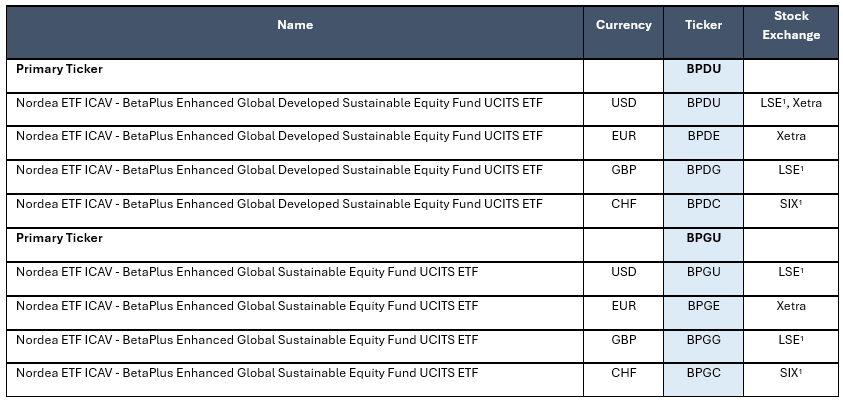The height and width of the screenshot is (405, 843).
Task: Select the "LSE, Xetra" stock exchange cell
Action: pyautogui.click(x=791, y=102)
